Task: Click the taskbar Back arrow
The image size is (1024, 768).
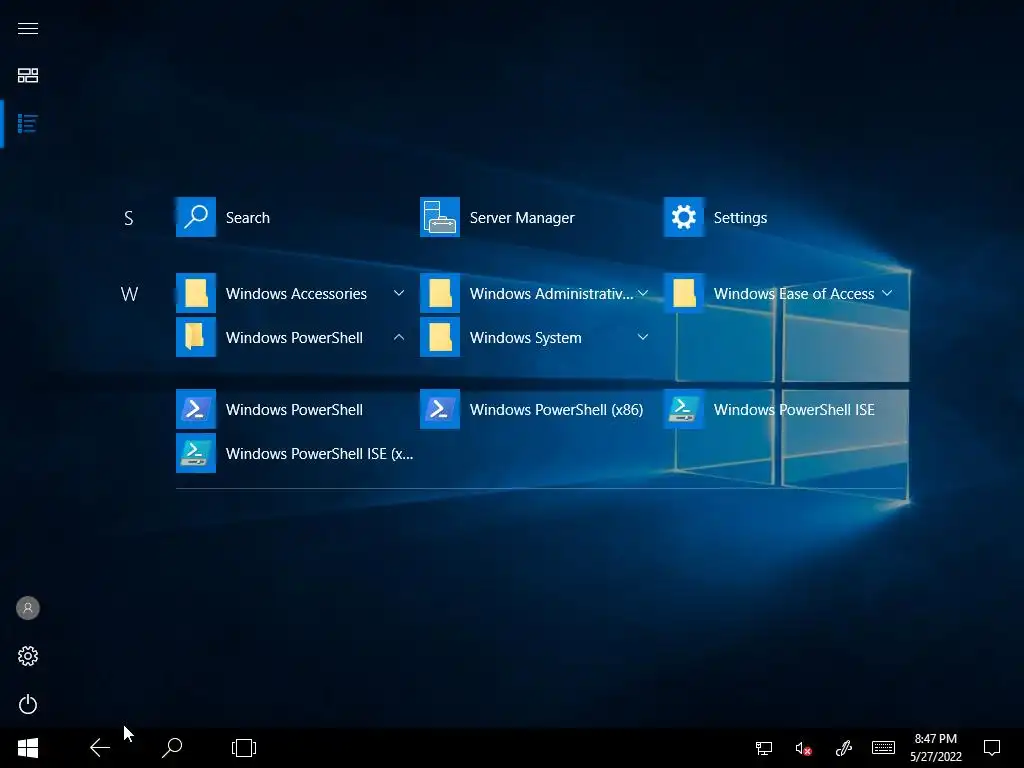Action: [99, 748]
